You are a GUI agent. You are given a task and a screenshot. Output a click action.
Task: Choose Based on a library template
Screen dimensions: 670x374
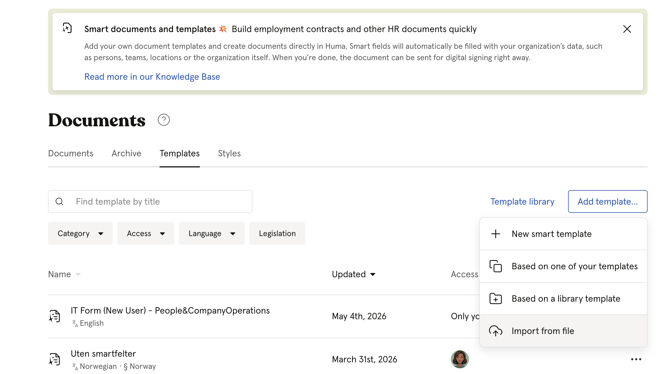pos(563,298)
